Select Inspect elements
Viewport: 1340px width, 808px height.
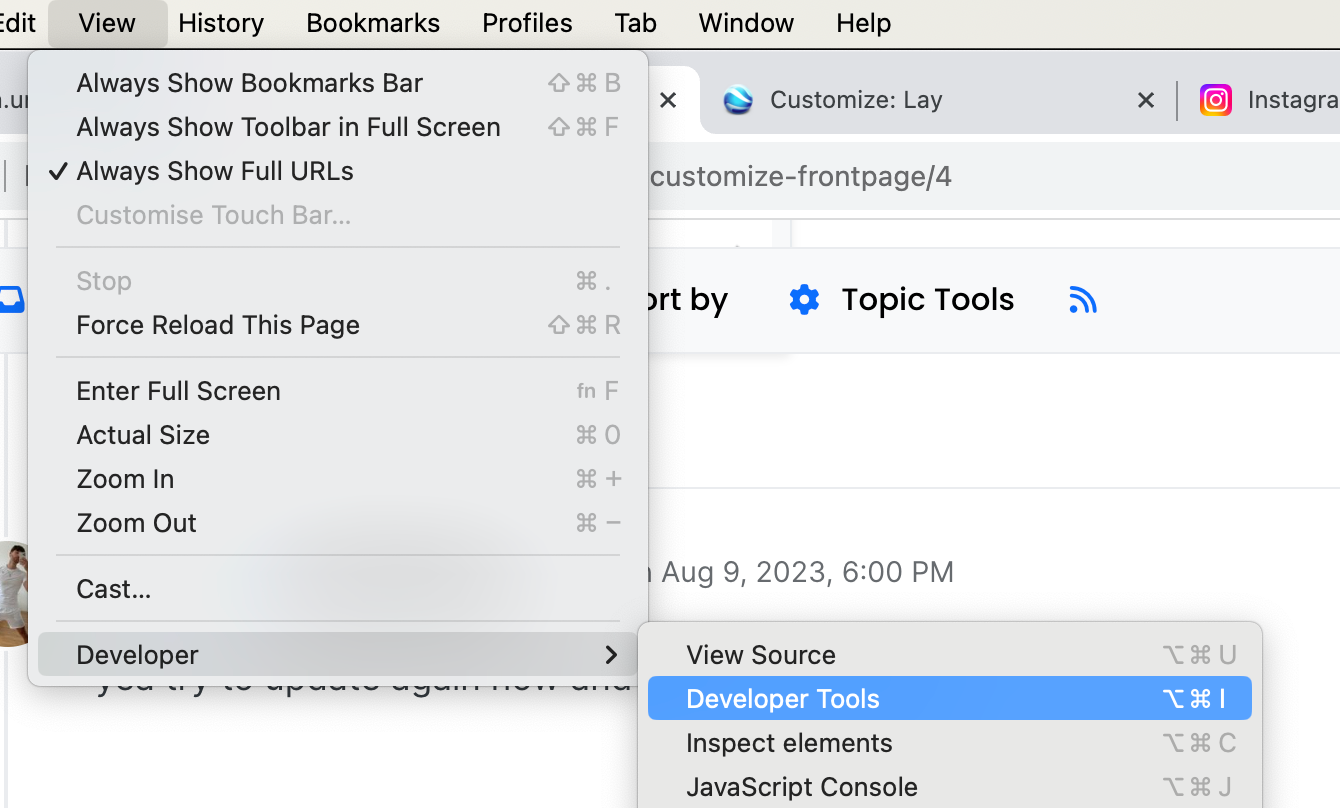click(789, 743)
